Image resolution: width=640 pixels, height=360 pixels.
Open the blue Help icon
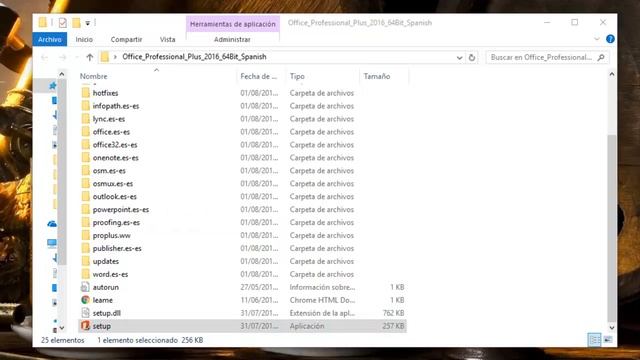(610, 39)
